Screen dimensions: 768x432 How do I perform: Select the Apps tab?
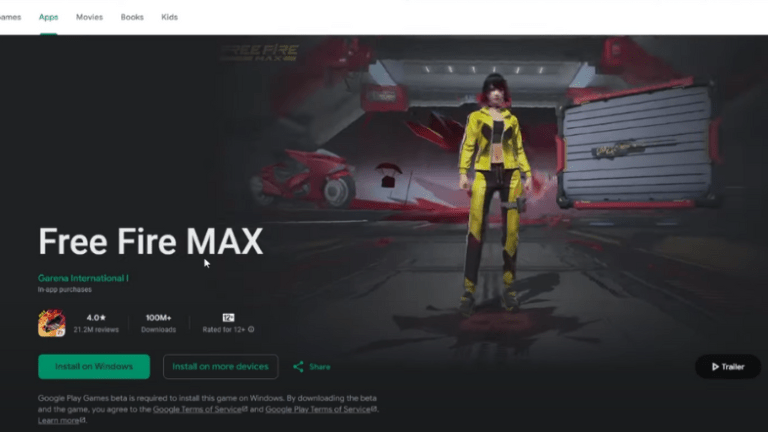tap(48, 18)
